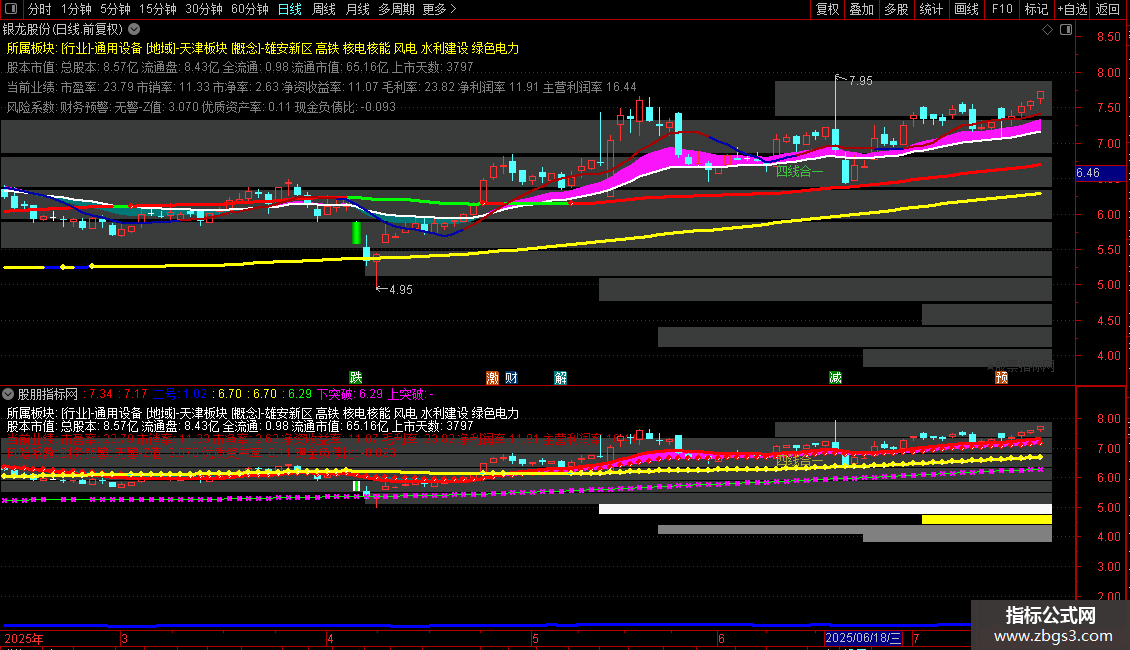1130x650 pixels.
Task: Go back with 返回 button
Action: point(1108,9)
